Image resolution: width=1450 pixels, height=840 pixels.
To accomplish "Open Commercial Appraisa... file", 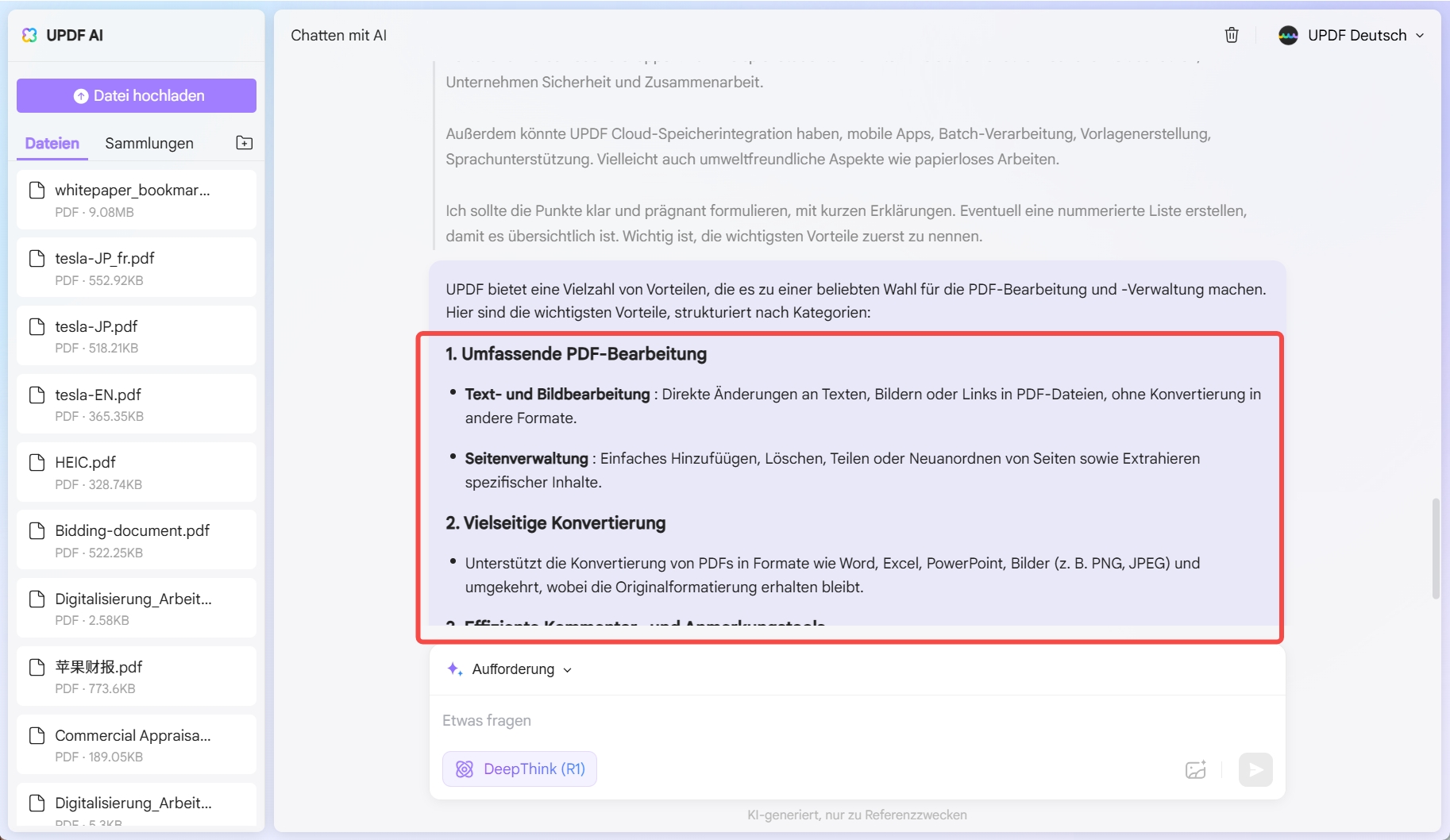I will click(137, 745).
